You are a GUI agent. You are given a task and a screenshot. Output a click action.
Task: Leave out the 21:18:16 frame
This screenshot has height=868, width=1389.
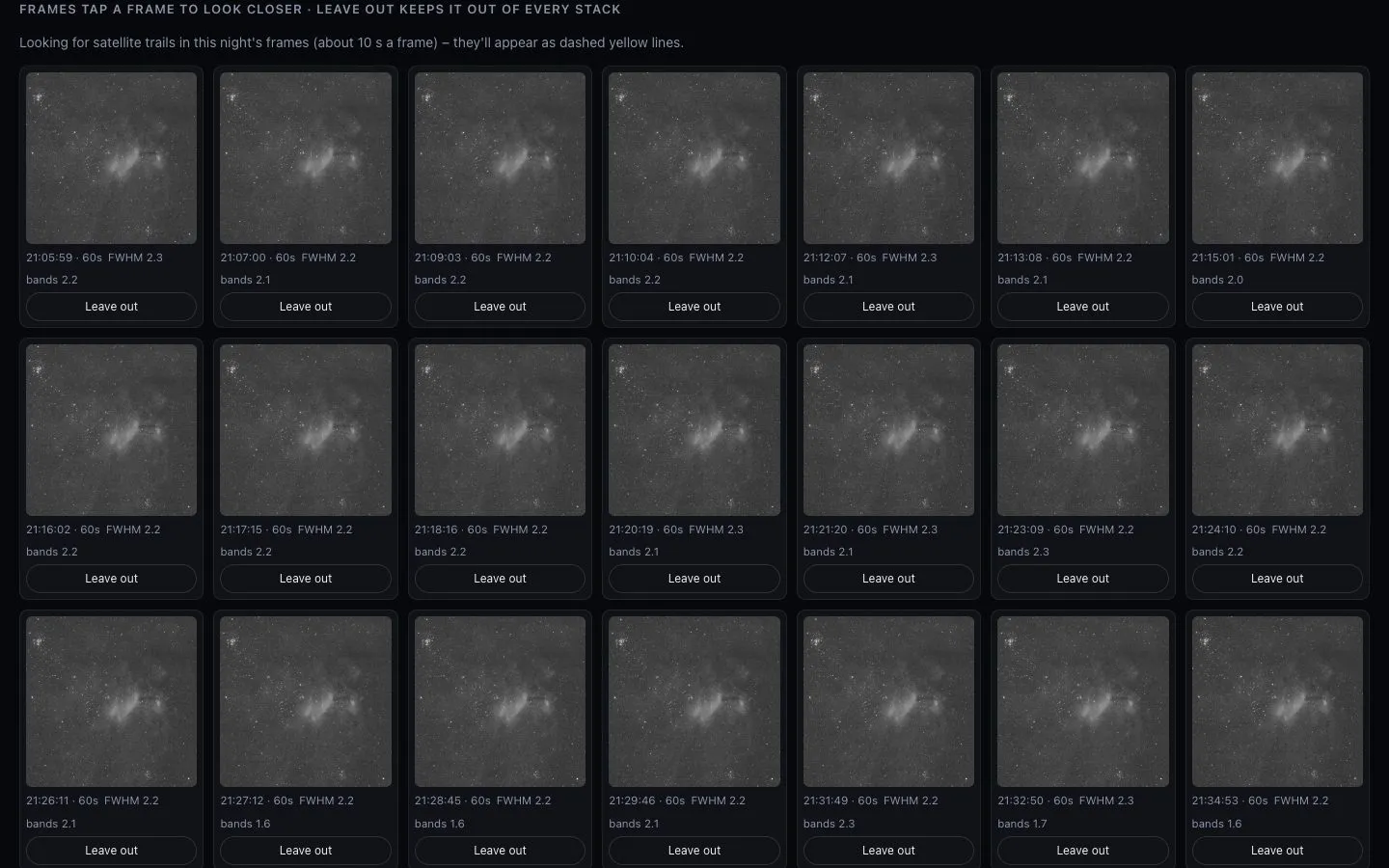click(500, 579)
